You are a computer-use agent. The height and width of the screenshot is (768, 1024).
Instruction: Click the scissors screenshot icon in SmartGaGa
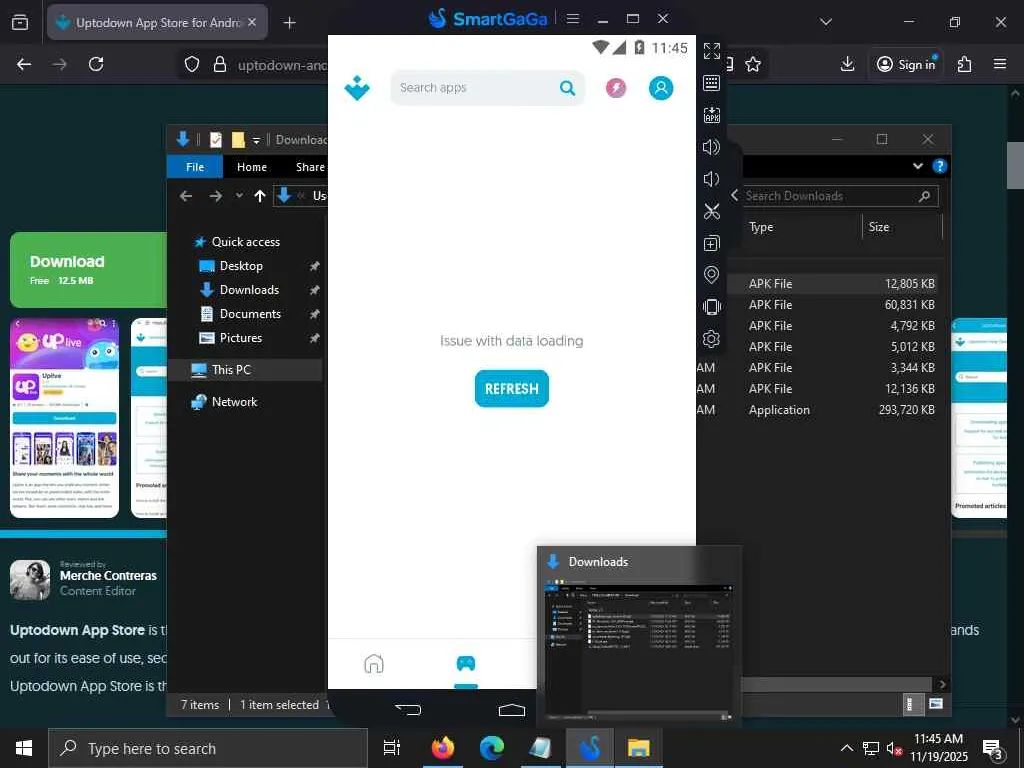tap(711, 211)
